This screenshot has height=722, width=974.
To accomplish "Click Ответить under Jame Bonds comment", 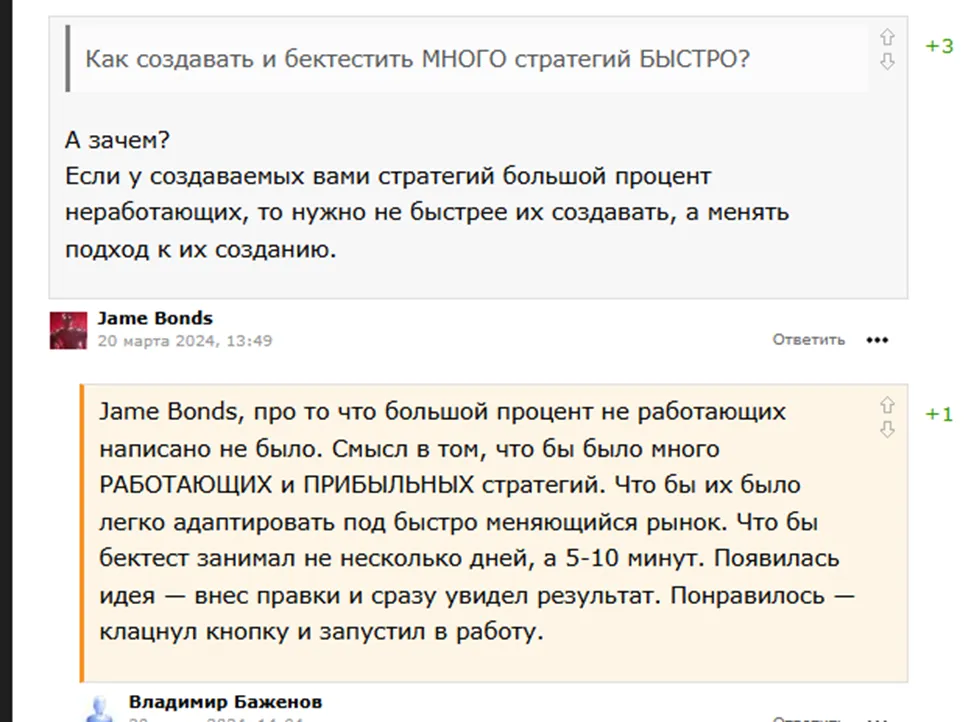I will [809, 340].
